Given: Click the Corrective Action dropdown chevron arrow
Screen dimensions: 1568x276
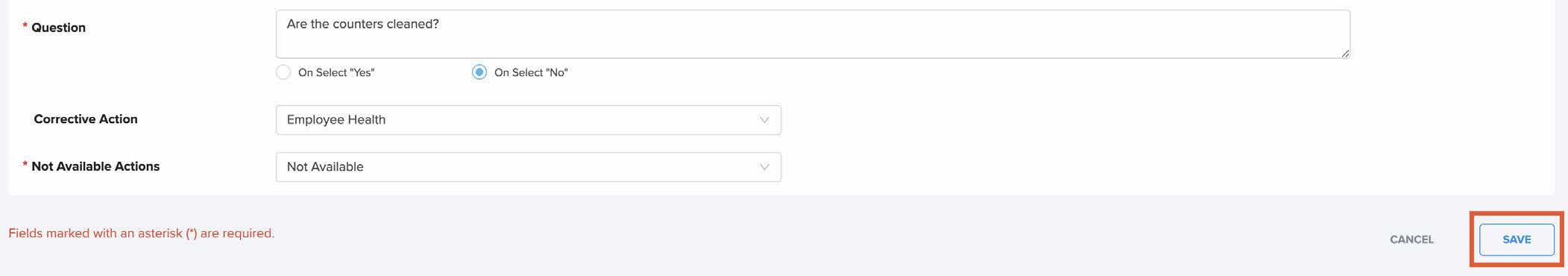Looking at the screenshot, I should pos(764,120).
